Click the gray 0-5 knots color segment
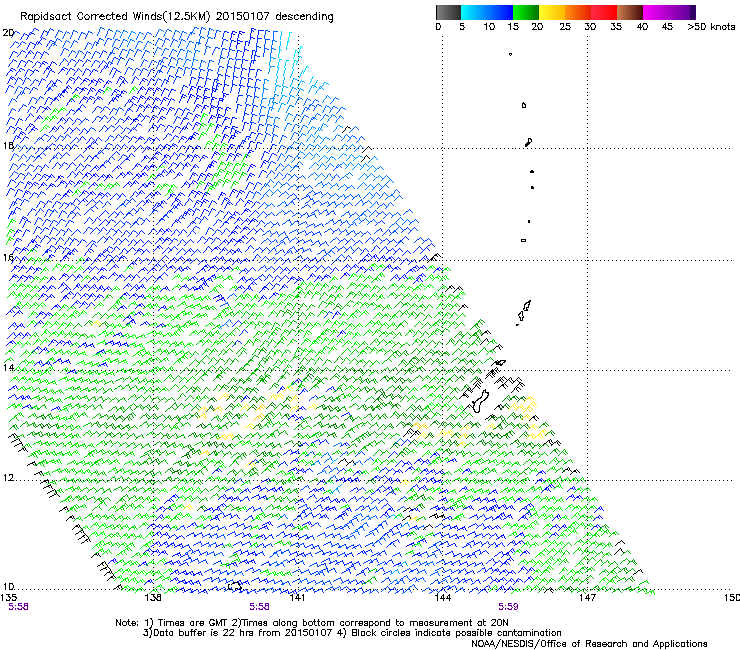This screenshot has height=650, width=740. [448, 12]
